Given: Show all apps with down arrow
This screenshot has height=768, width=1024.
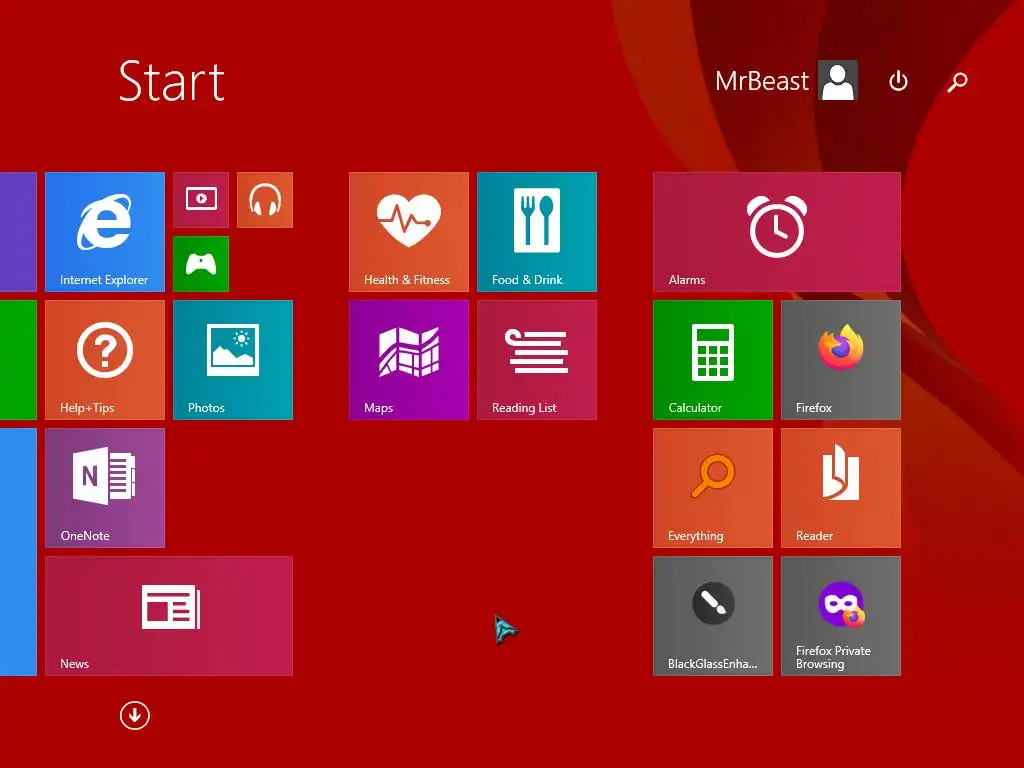Looking at the screenshot, I should (x=135, y=716).
